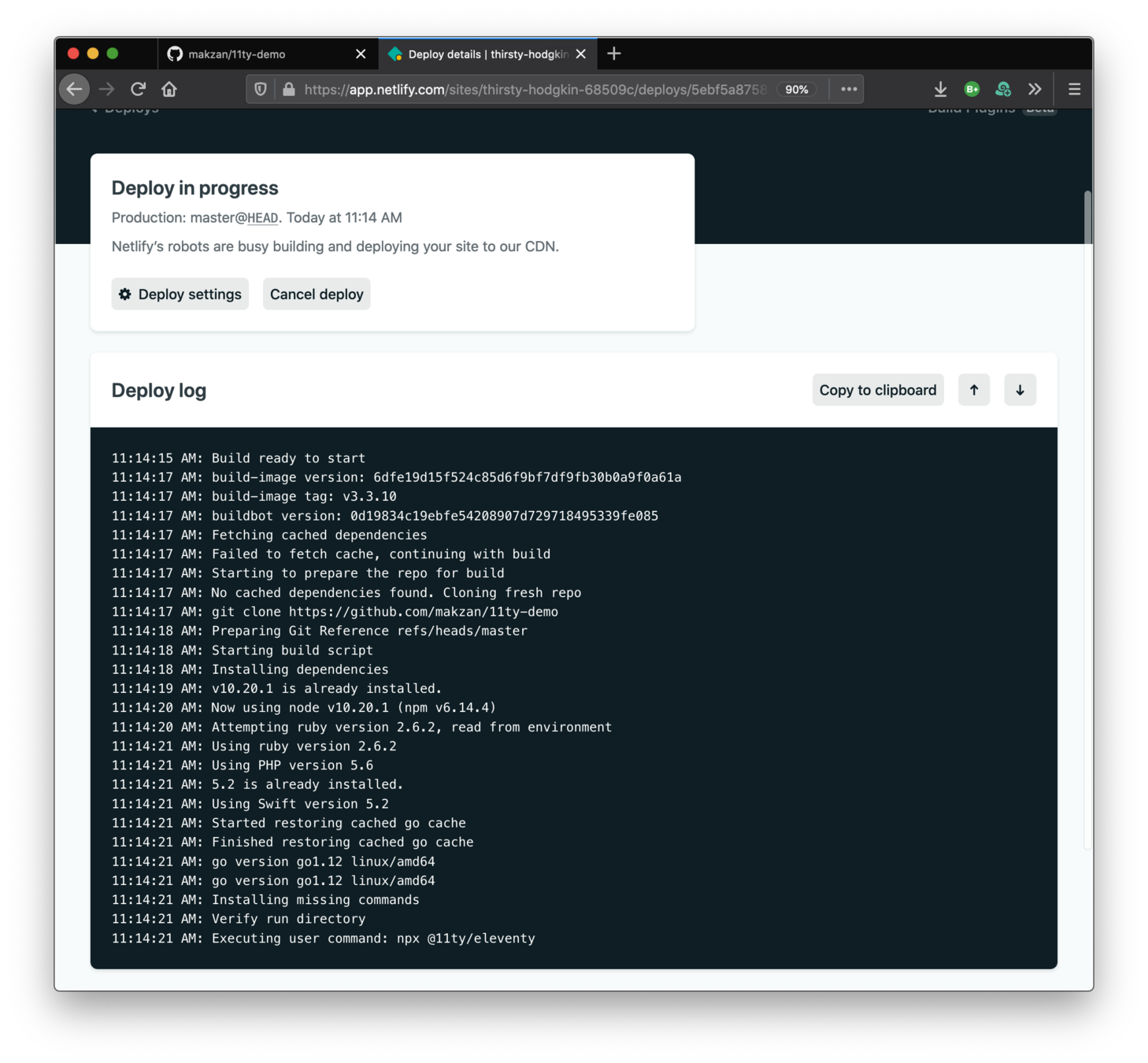Click the 'Deploy log' heading
This screenshot has height=1063, width=1148.
coord(159,391)
